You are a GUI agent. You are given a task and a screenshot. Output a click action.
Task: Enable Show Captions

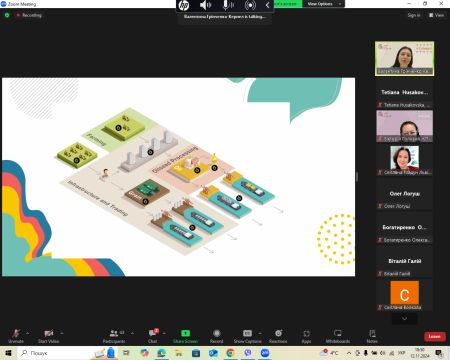coord(247,336)
